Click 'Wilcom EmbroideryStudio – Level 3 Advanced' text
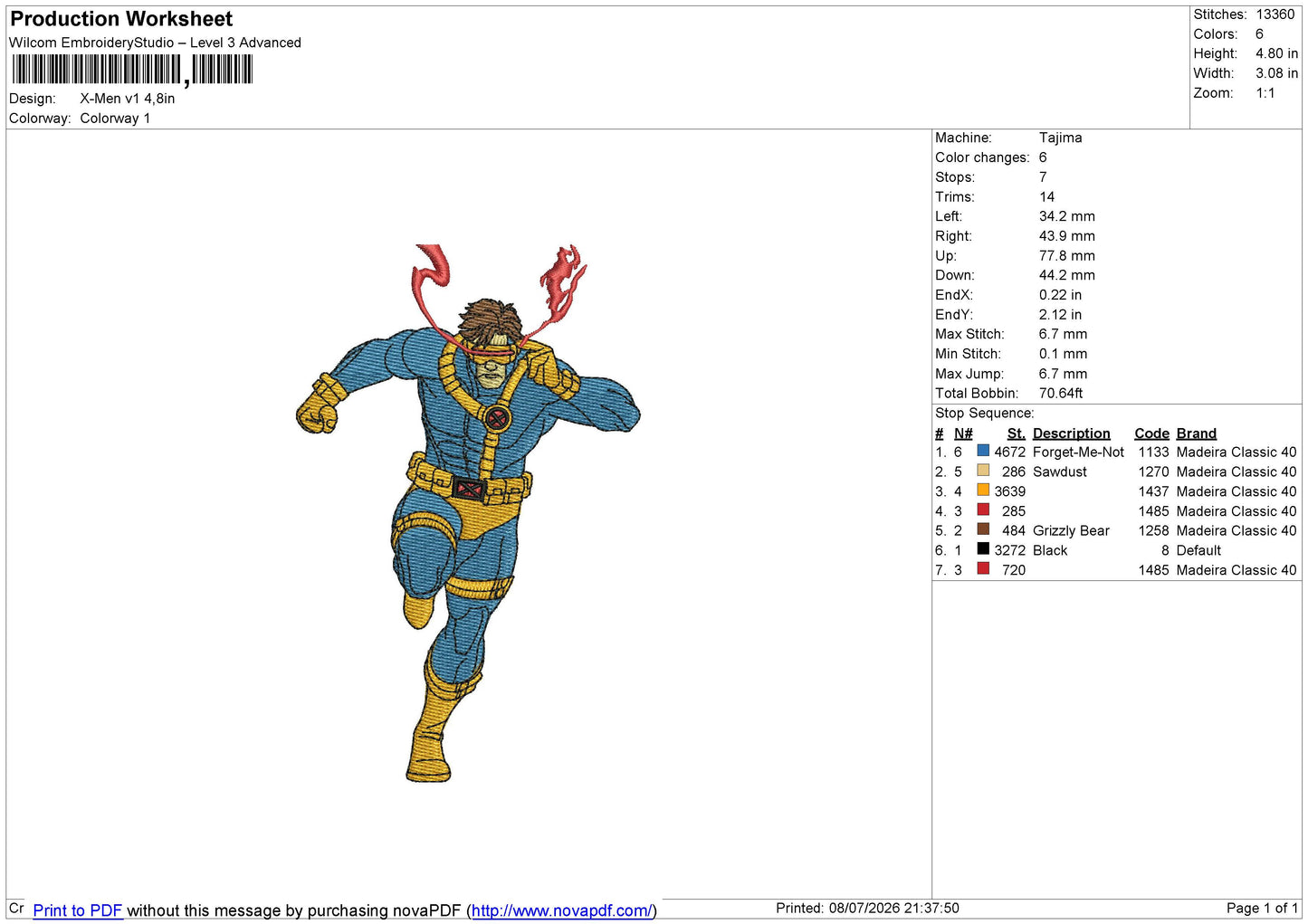Image resolution: width=1308 pixels, height=924 pixels. coord(155,43)
